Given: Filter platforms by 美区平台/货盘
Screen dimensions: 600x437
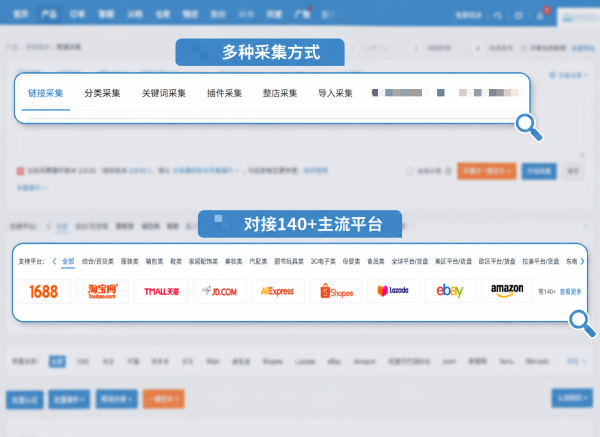Looking at the screenshot, I should (453, 261).
